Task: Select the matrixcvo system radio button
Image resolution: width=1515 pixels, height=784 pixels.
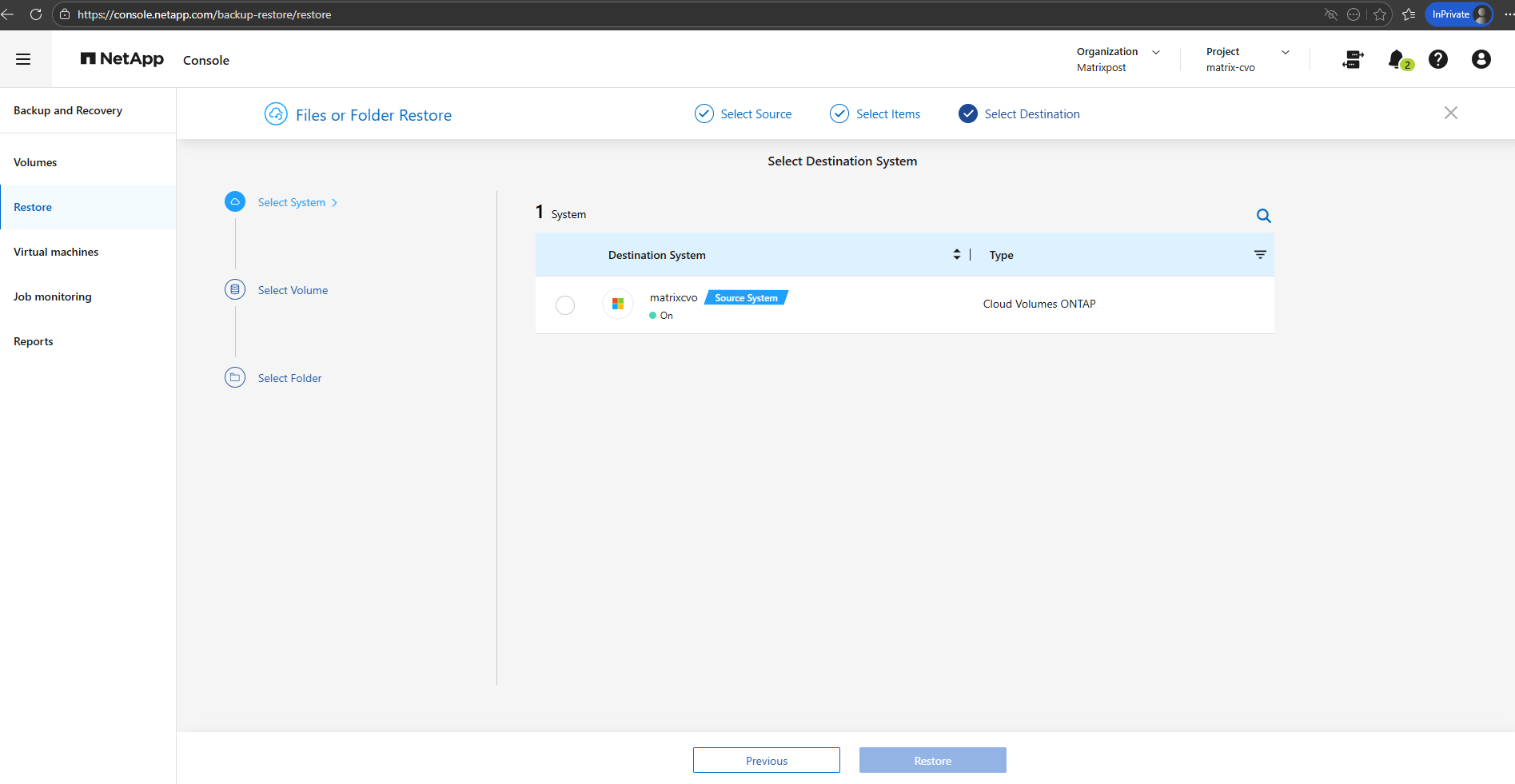Action: point(565,305)
